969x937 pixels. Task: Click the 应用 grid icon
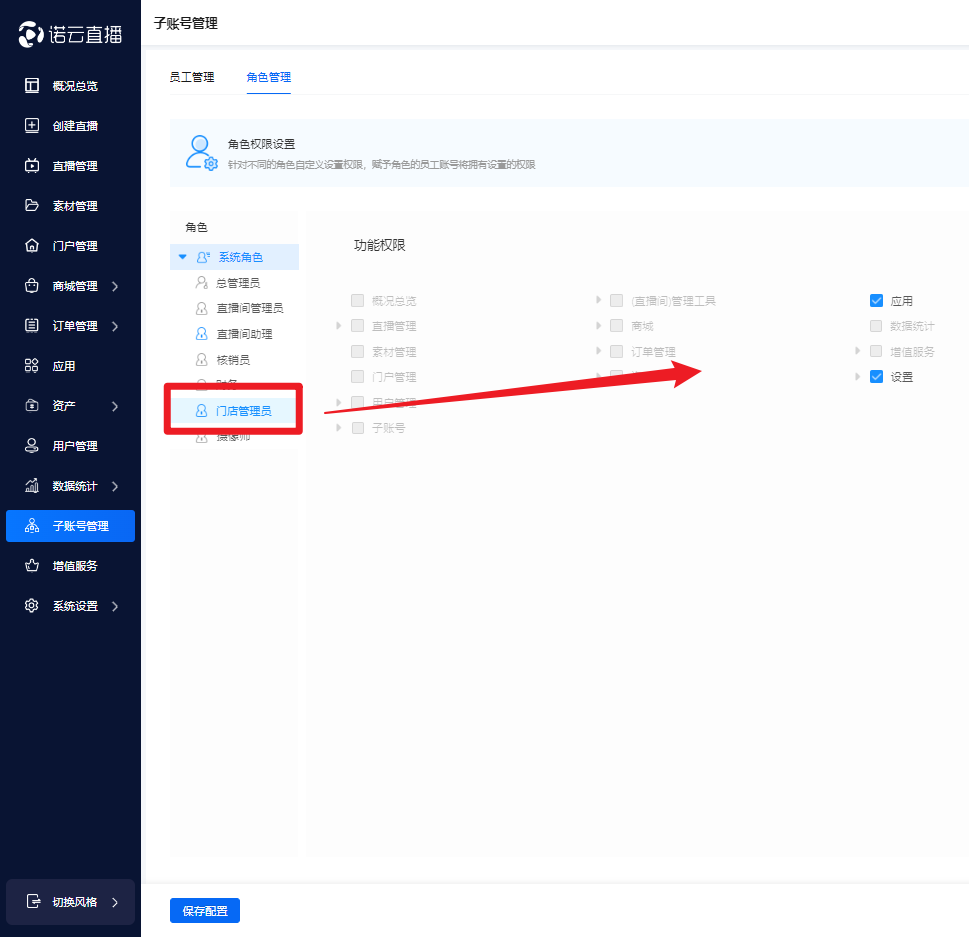(32, 366)
